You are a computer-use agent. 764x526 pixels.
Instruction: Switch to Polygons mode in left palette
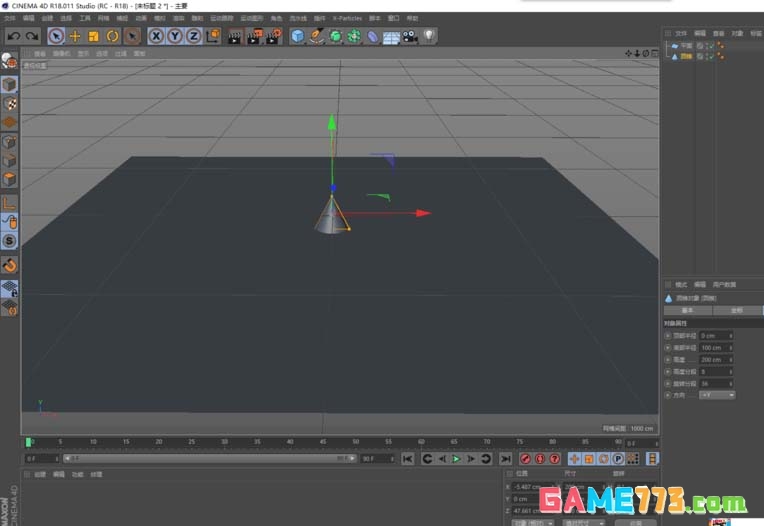pos(9,179)
